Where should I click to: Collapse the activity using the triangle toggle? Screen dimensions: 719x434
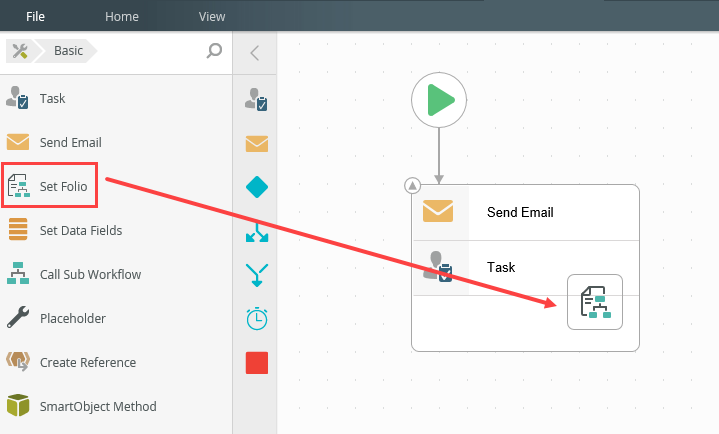(x=413, y=186)
